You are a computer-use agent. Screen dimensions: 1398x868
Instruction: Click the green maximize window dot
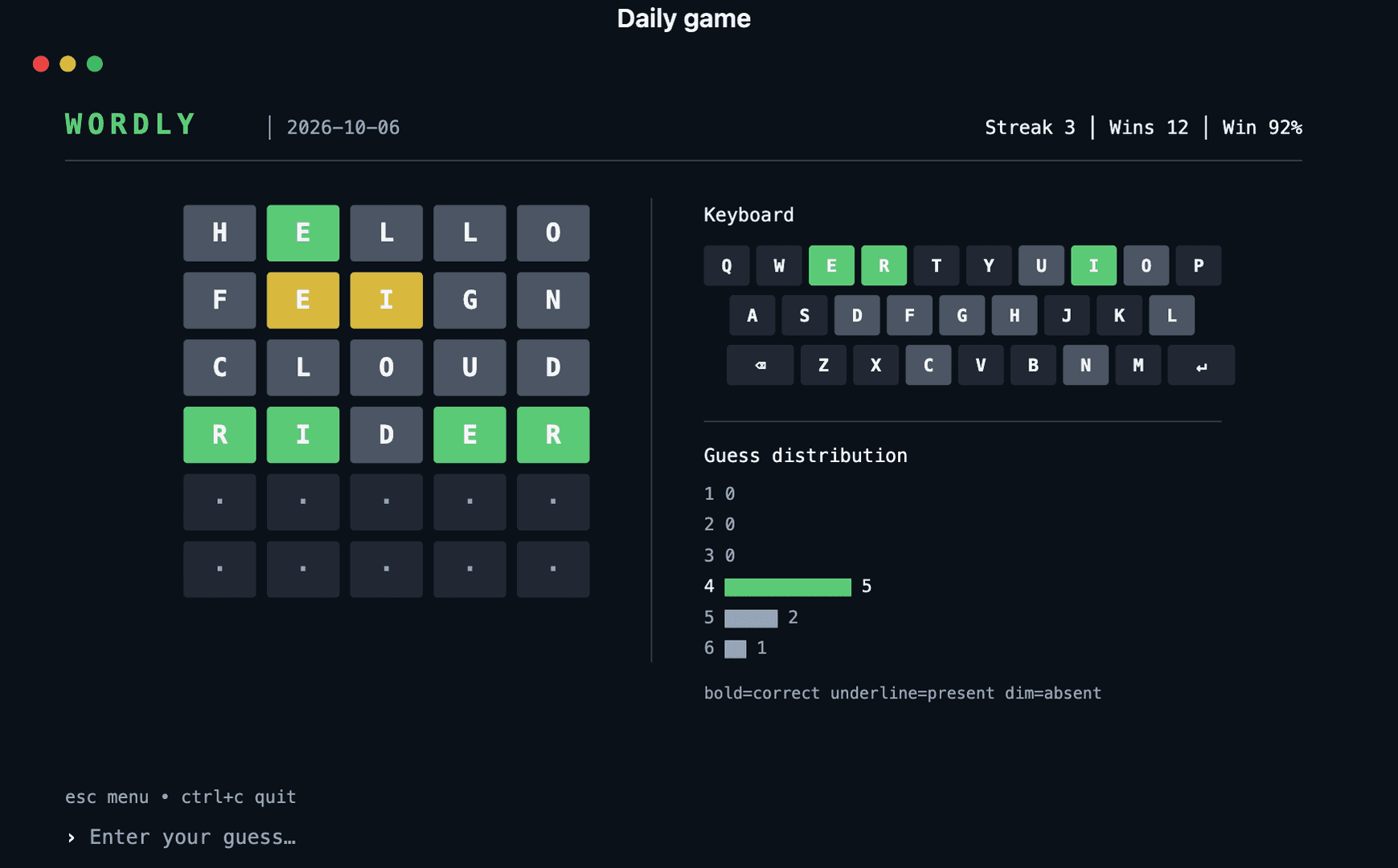95,63
